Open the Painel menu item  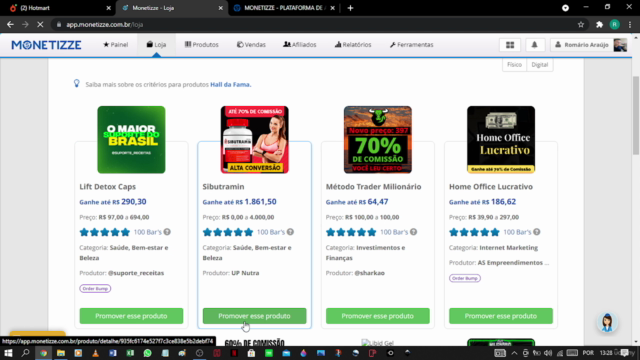pyautogui.click(x=116, y=44)
